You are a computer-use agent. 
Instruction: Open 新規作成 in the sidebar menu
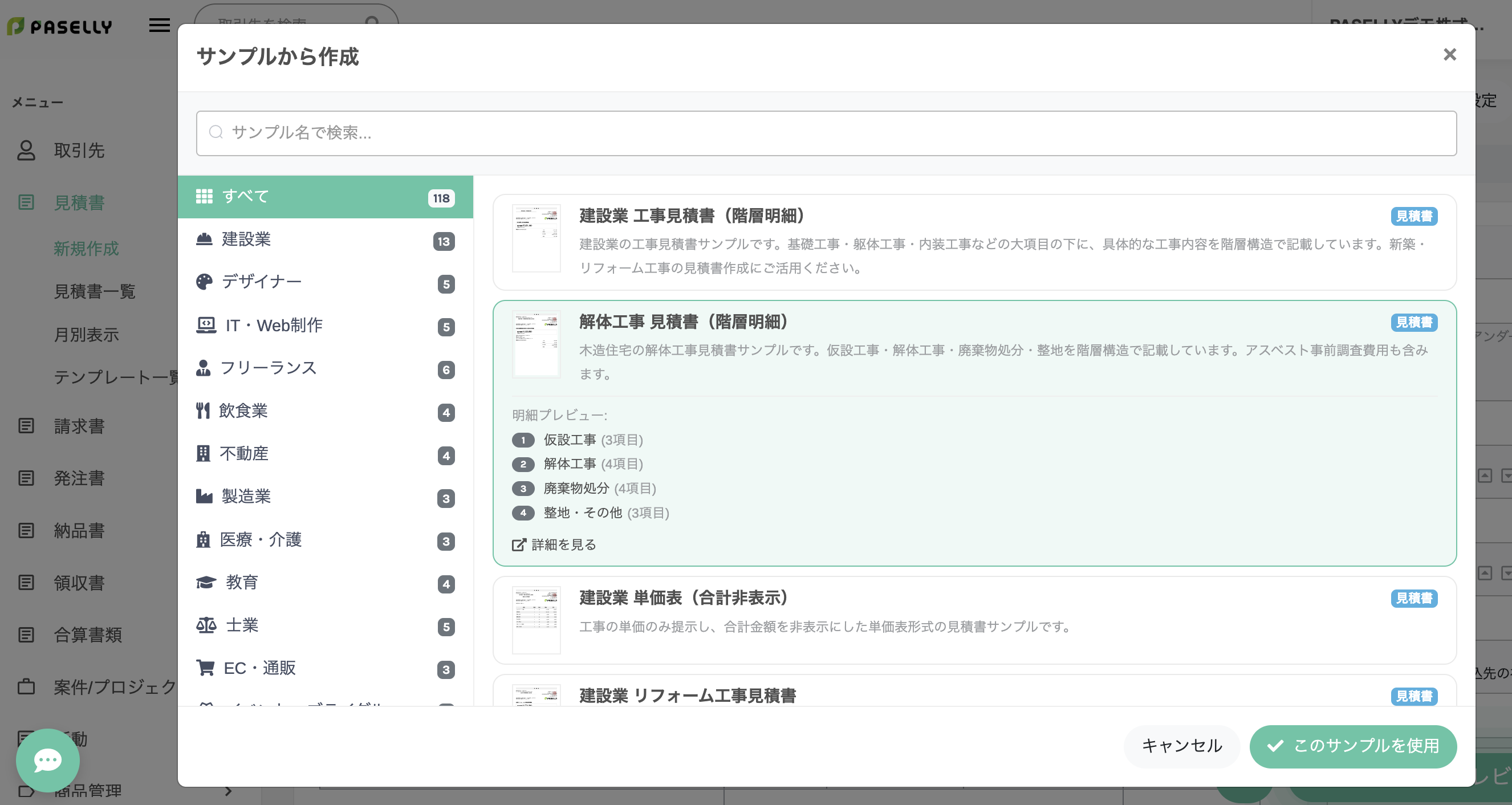pos(86,248)
